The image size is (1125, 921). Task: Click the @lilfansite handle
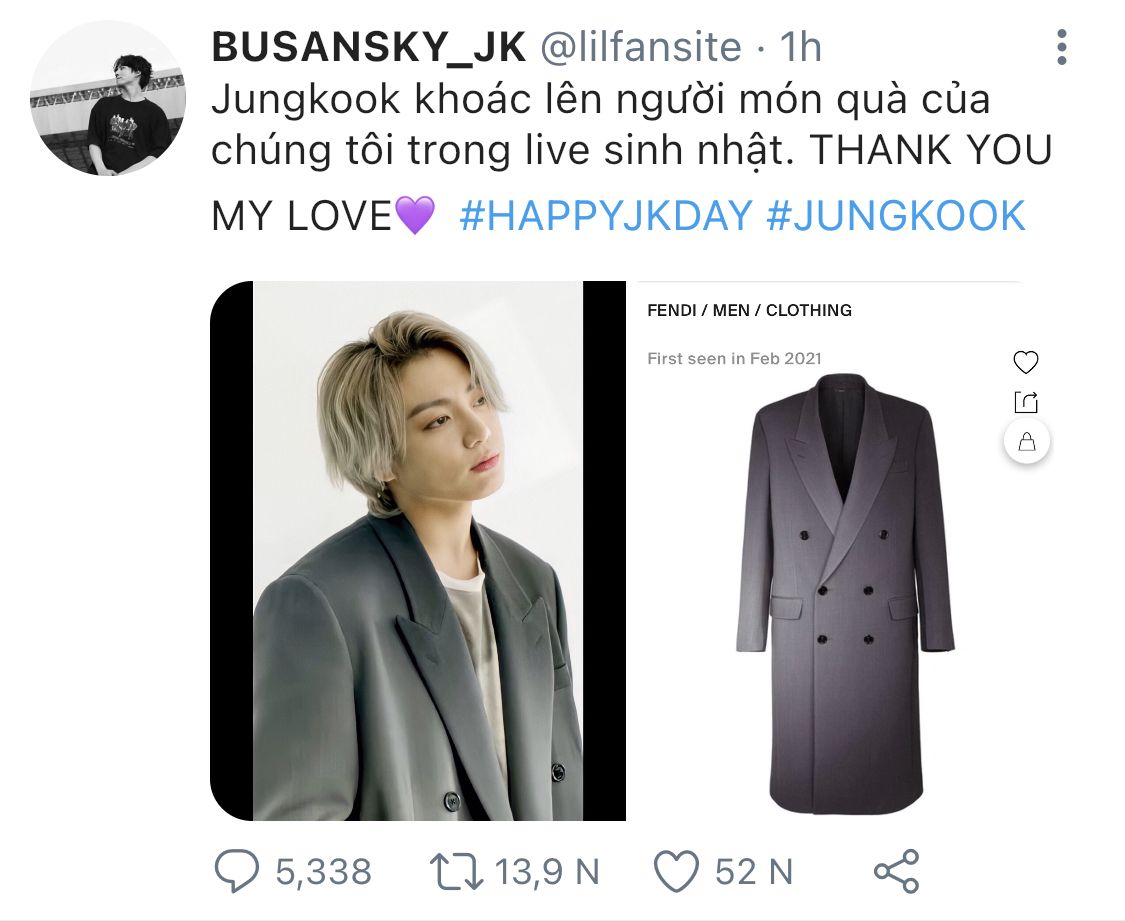[640, 47]
